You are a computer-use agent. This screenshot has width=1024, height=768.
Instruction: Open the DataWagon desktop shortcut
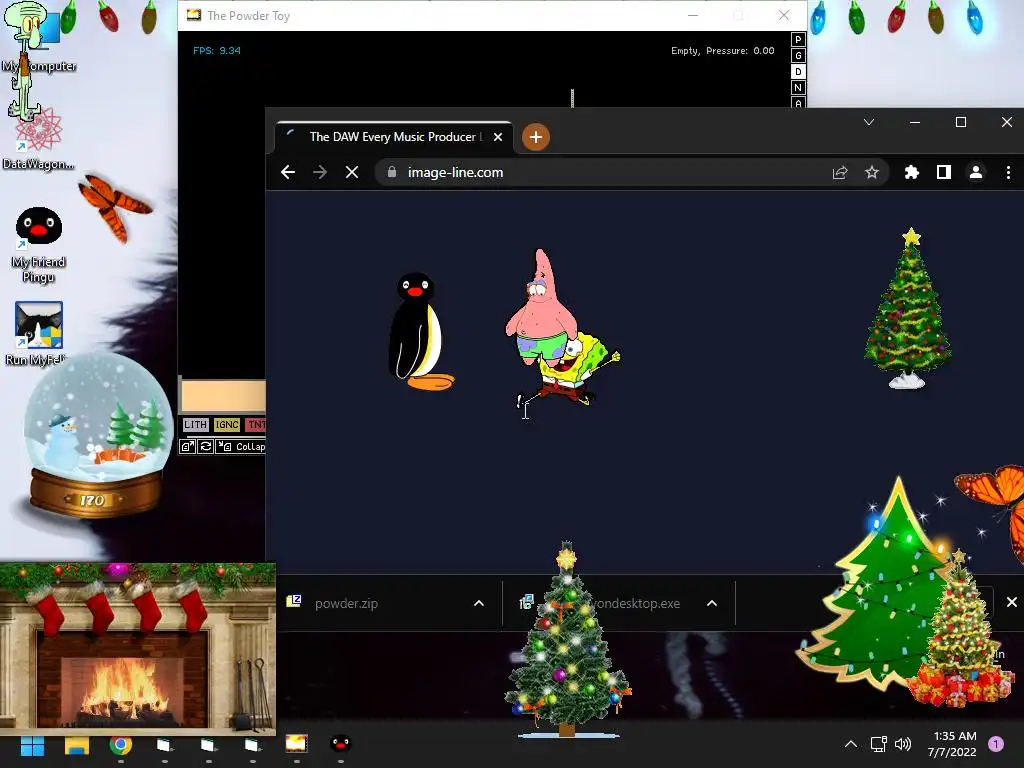point(38,139)
